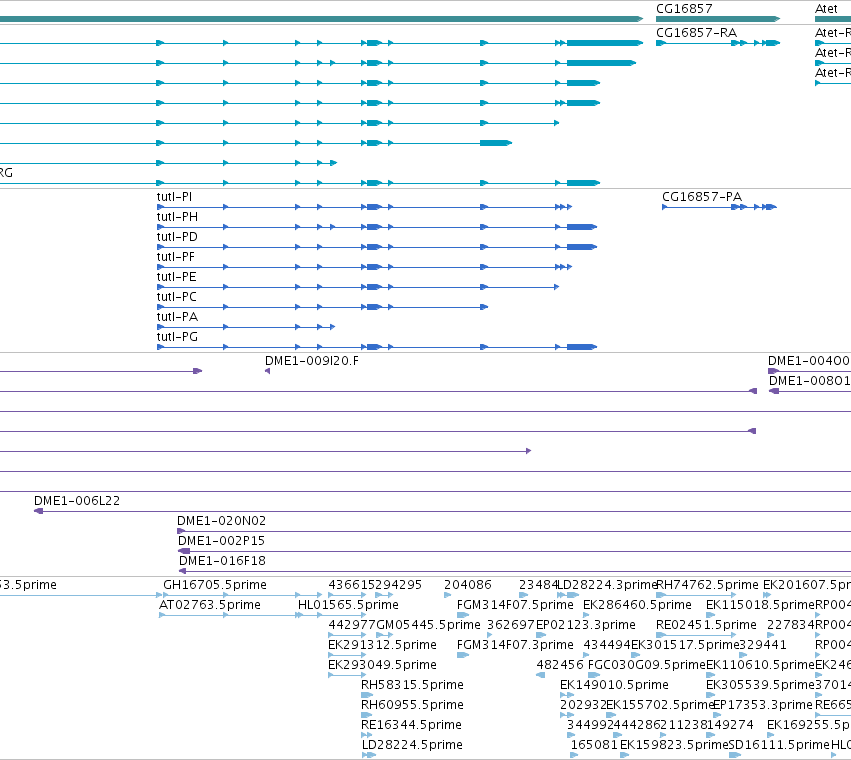851x760 pixels.
Task: Select the EK159823.5prime EST label
Action: 674,745
